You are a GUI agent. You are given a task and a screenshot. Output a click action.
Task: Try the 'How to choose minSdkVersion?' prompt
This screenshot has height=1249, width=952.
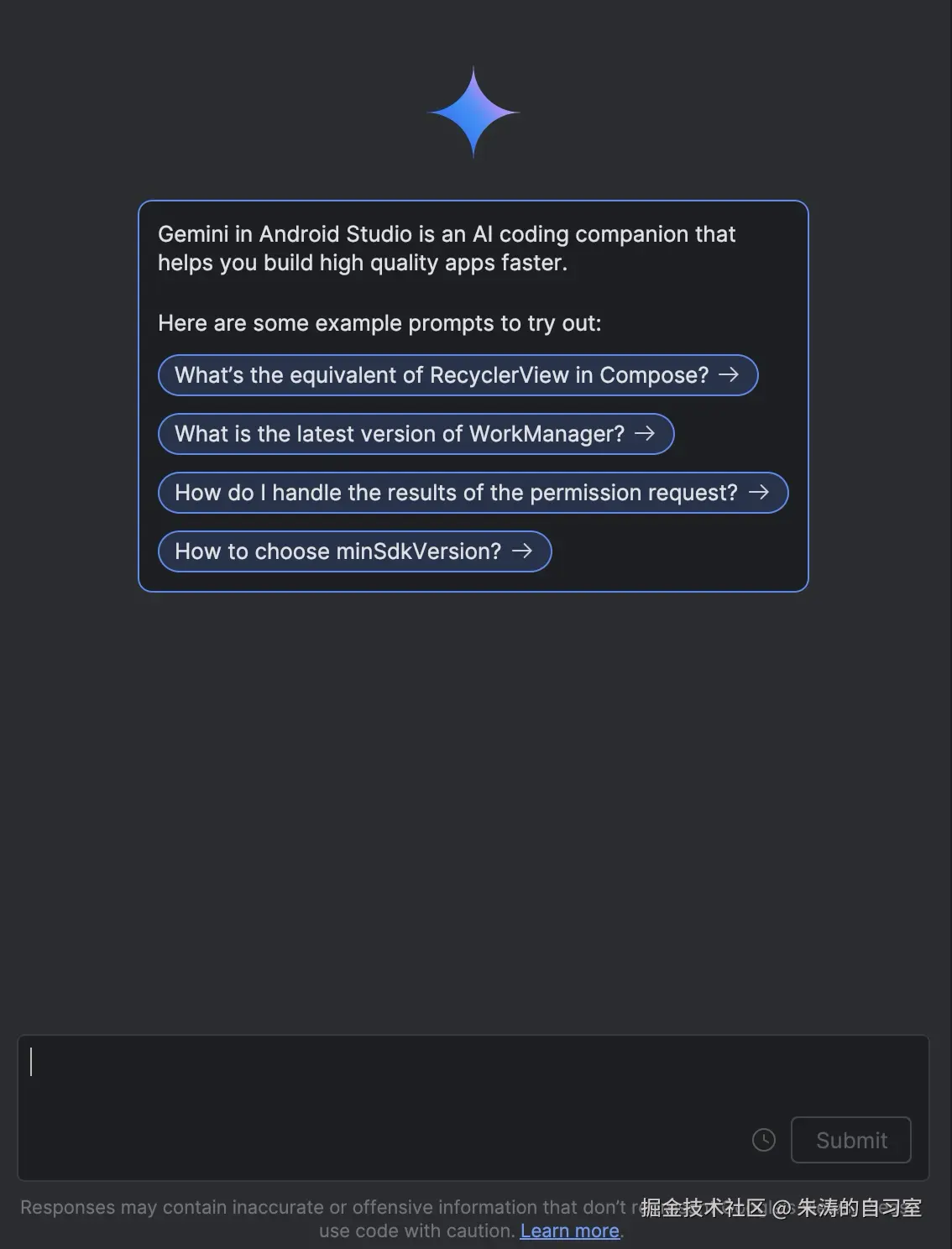(337, 551)
